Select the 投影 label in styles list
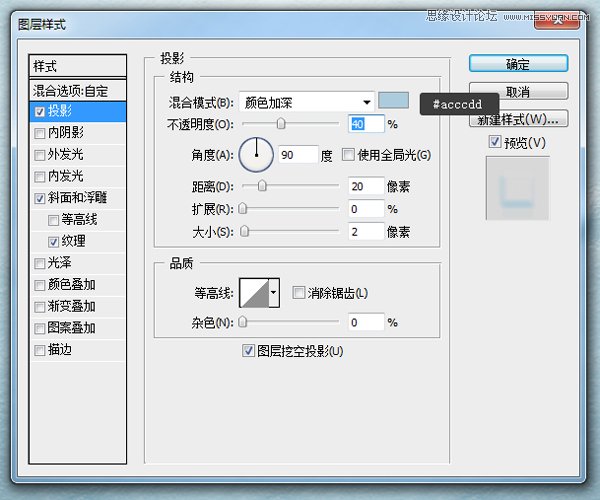Viewport: 600px width, 500px height. 60,111
